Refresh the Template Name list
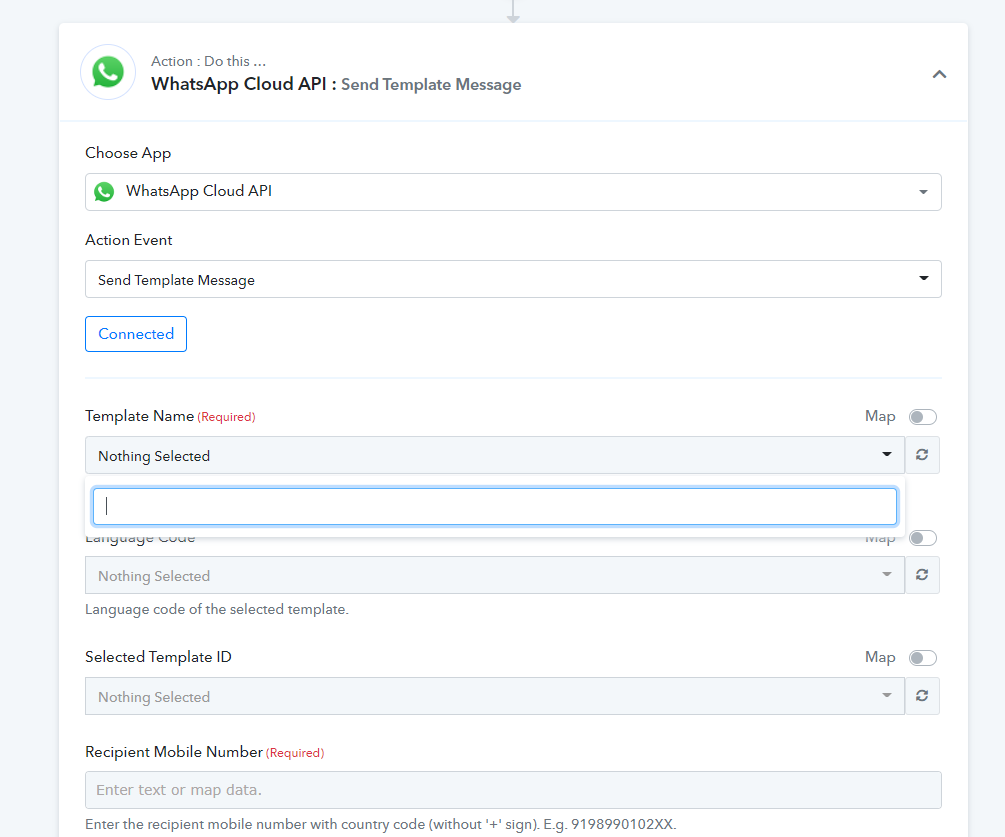This screenshot has height=837, width=1005. point(922,455)
